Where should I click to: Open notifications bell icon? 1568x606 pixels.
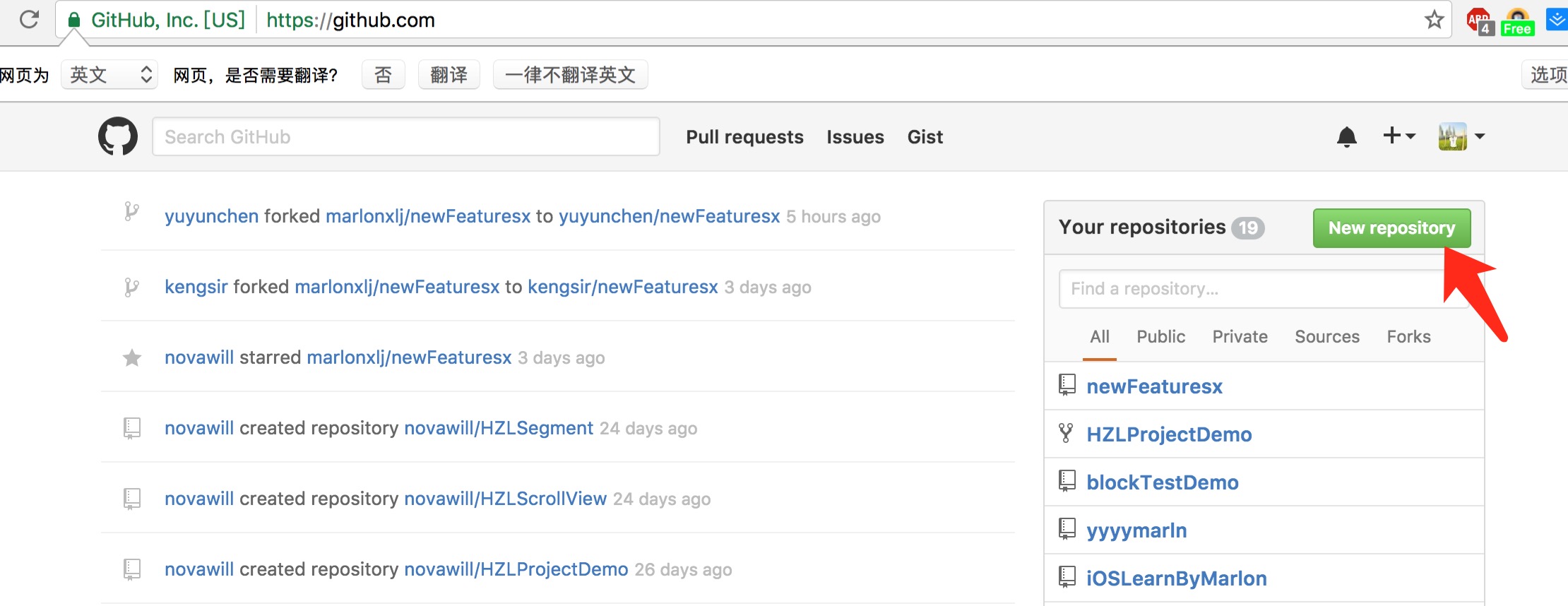[1347, 136]
